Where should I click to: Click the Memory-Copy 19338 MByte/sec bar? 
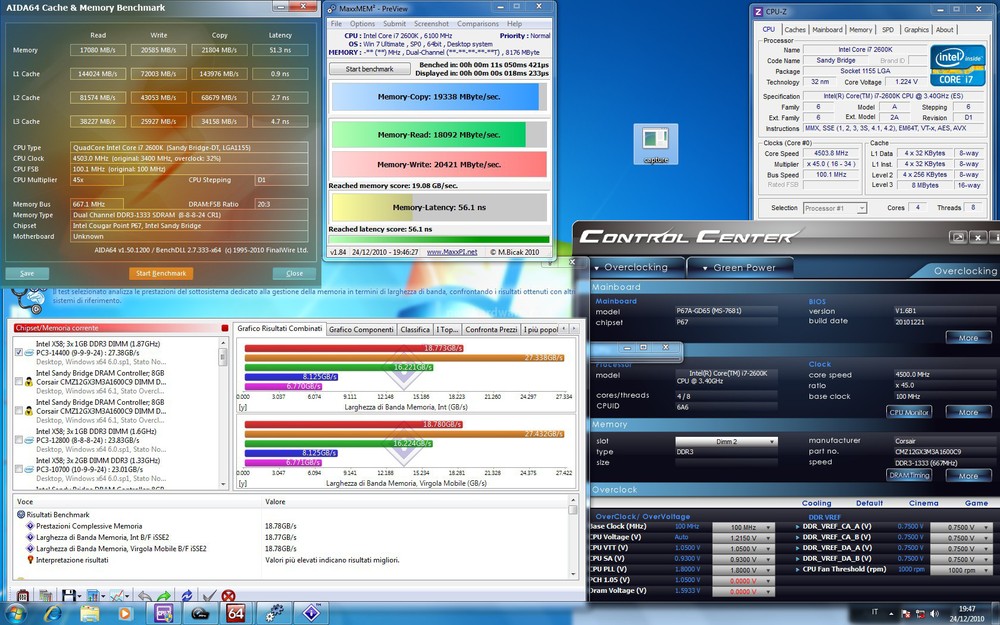(x=439, y=97)
